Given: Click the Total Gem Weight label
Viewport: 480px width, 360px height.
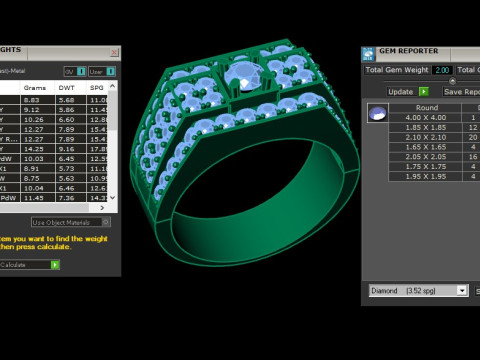Looking at the screenshot, I should tap(397, 70).
